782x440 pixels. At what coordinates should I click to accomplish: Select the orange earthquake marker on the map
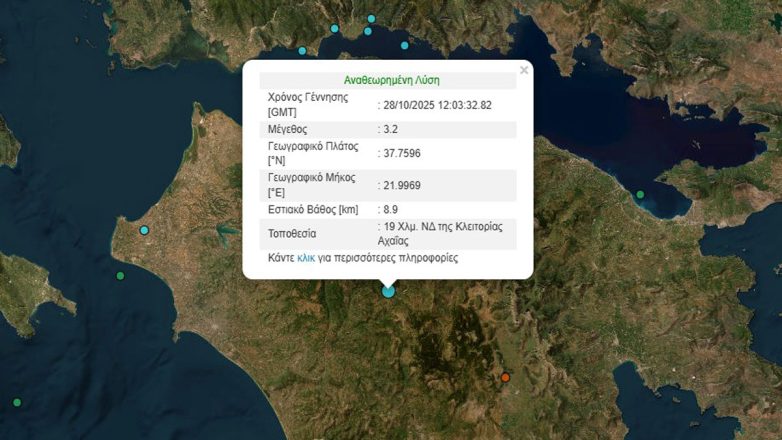505,378
